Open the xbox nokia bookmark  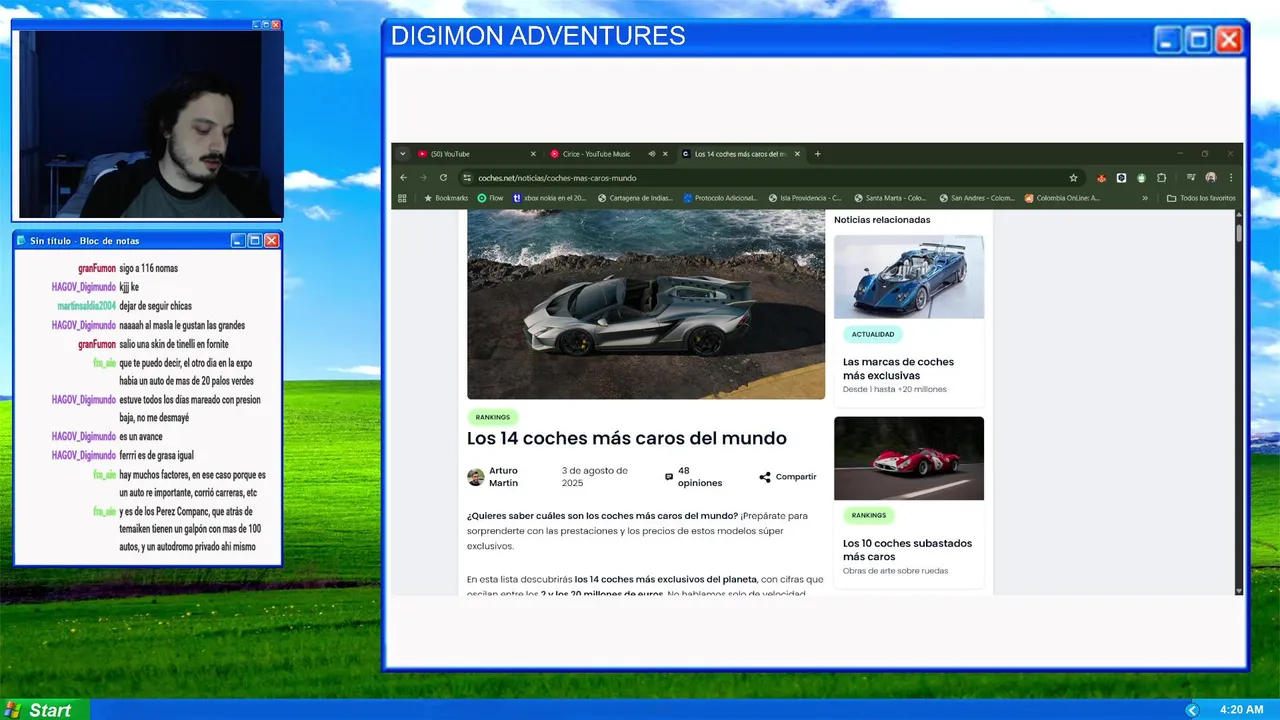tap(549, 198)
